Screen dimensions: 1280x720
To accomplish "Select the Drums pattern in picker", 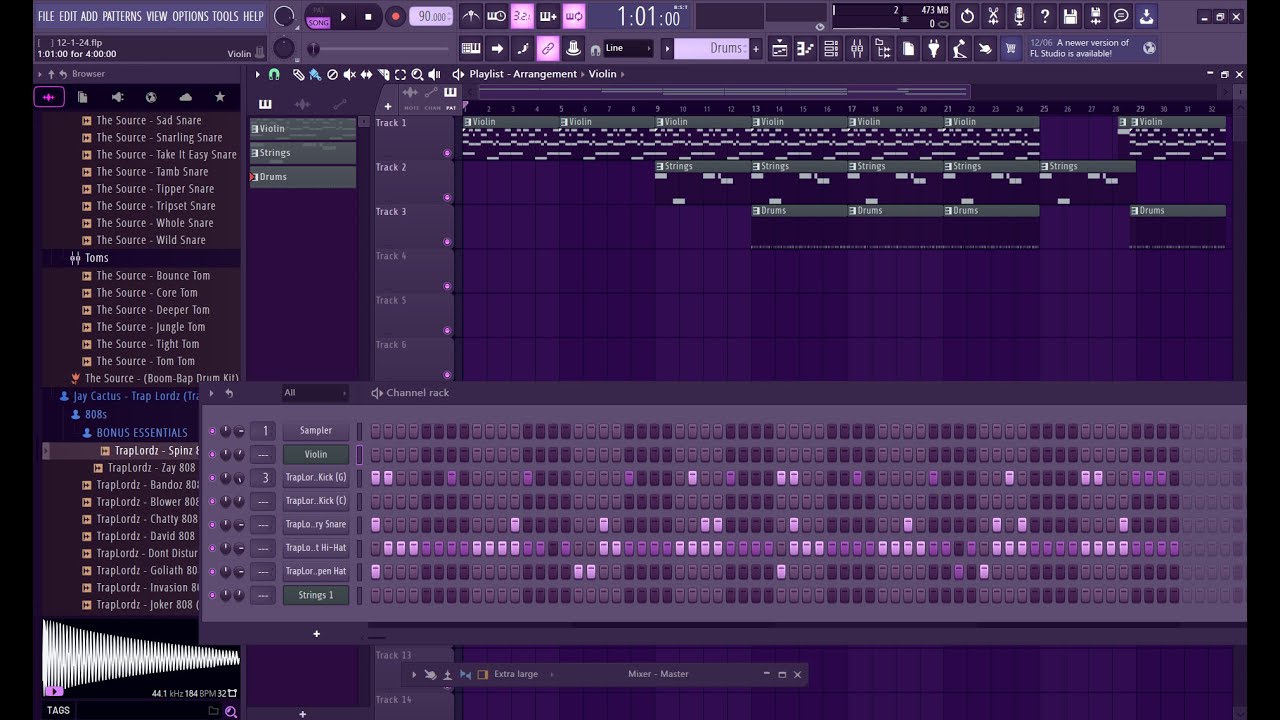I will coord(303,177).
